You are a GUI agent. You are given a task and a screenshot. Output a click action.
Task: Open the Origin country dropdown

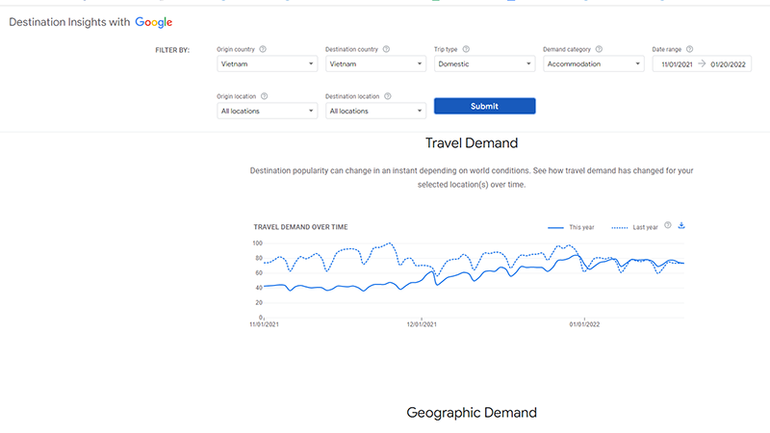(x=267, y=64)
